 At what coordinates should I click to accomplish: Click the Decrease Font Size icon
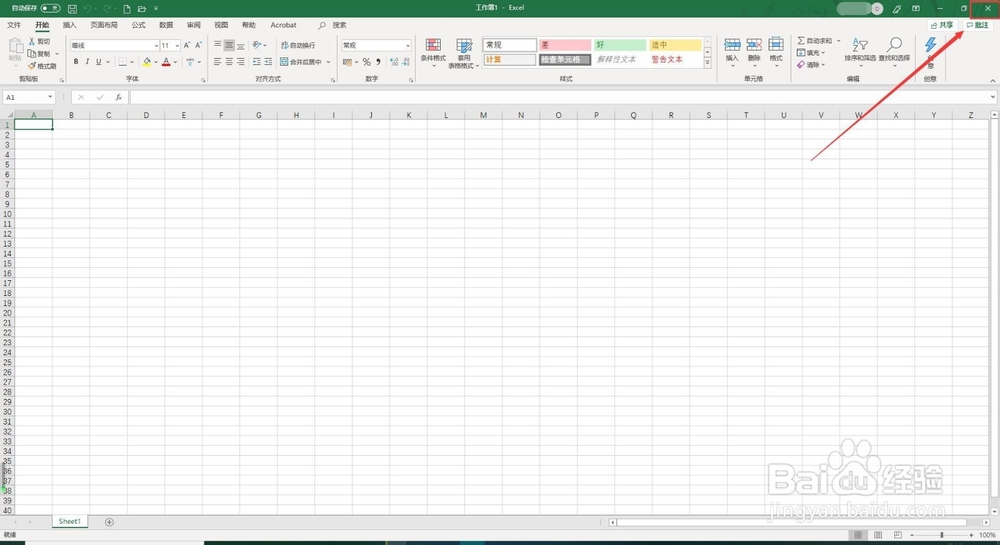tap(198, 45)
